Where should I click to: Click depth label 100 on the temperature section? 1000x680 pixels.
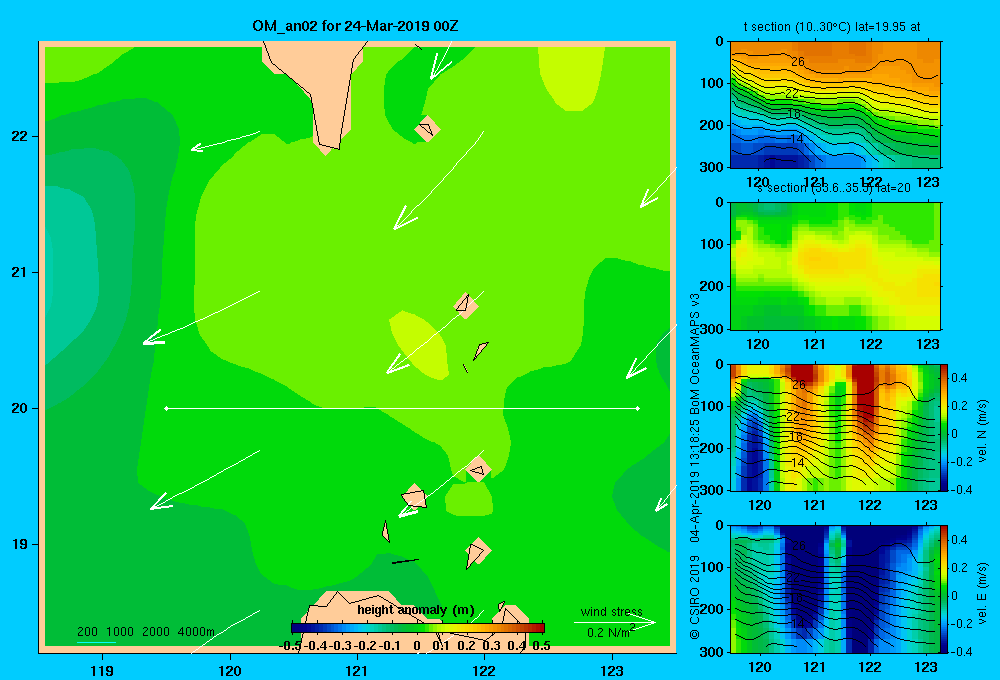click(712, 83)
